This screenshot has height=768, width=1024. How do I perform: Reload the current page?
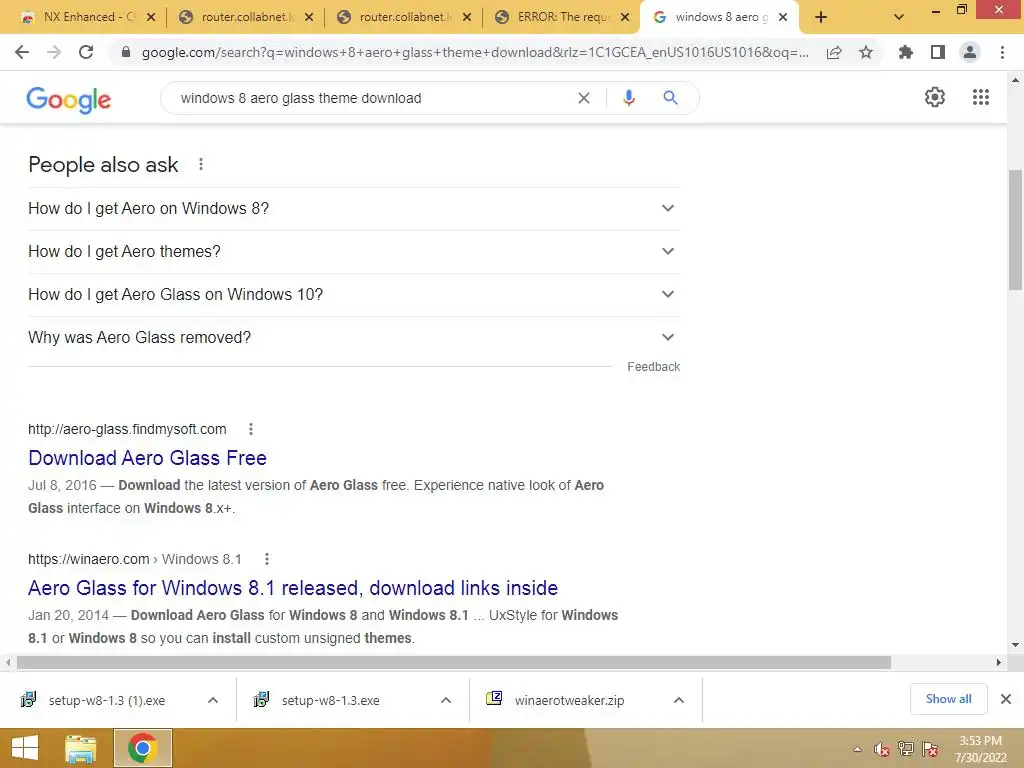point(86,52)
